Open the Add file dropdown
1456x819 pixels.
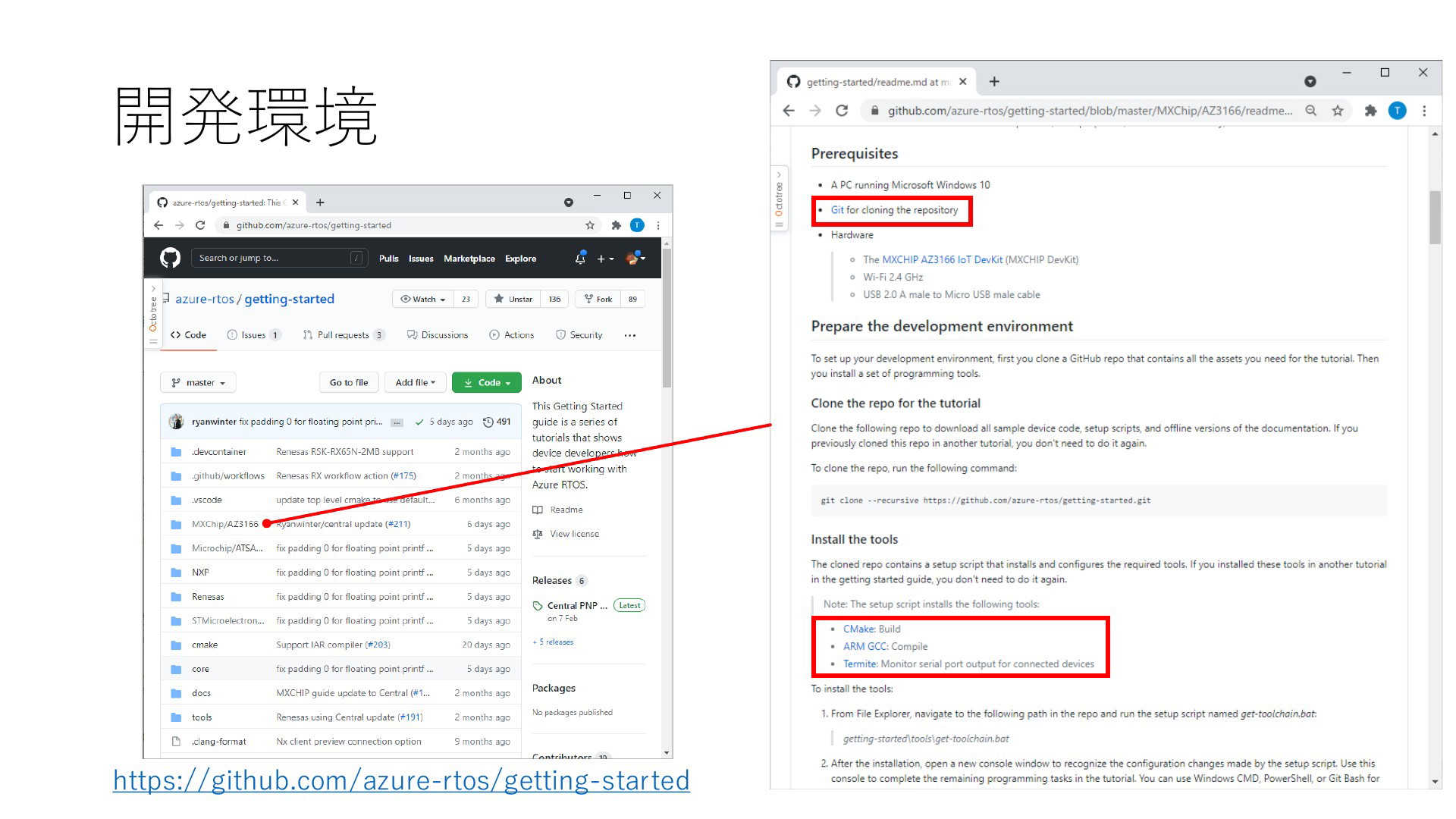pyautogui.click(x=415, y=382)
